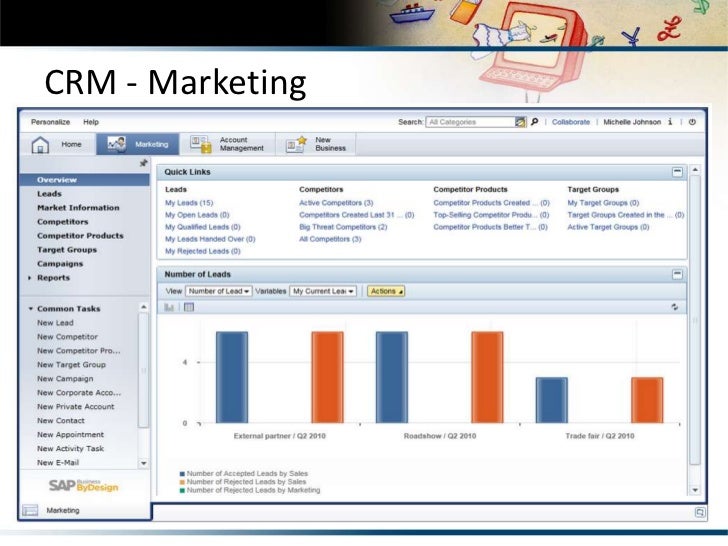Select the Marketing chart icon tab
The image size is (728, 546).
point(116,144)
